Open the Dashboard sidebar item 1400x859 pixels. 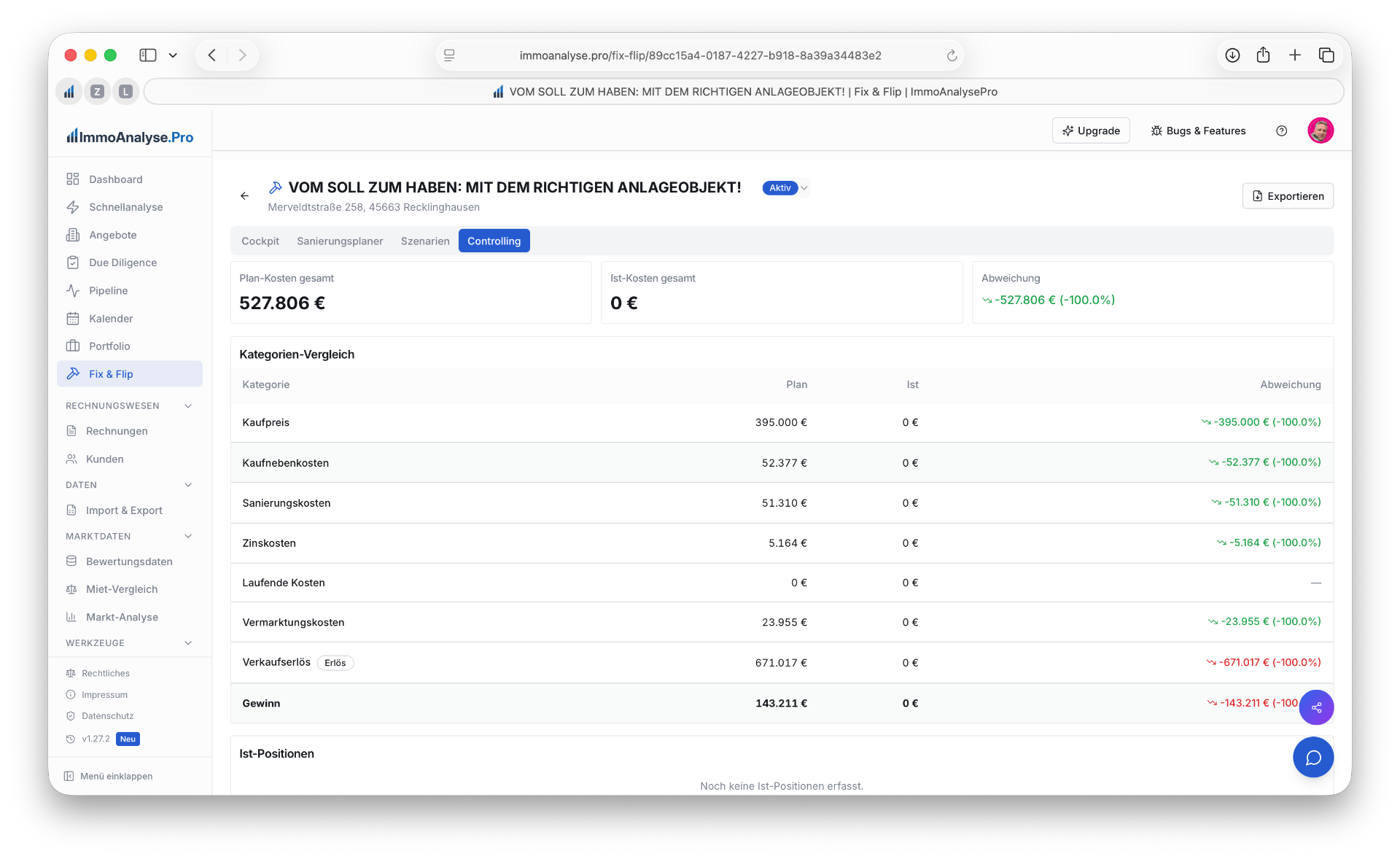pos(129,179)
